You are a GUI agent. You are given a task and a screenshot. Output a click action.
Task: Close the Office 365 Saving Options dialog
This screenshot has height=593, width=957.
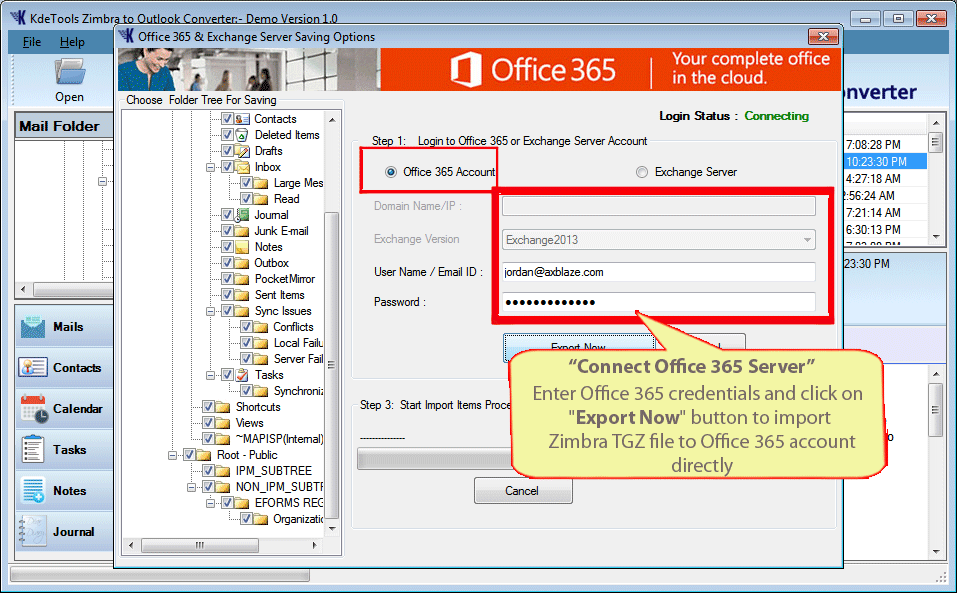[823, 37]
